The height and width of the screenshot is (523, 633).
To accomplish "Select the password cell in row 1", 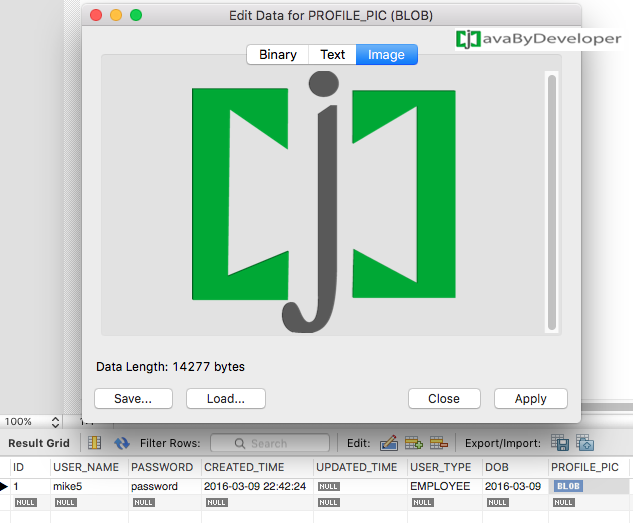I will [x=165, y=486].
